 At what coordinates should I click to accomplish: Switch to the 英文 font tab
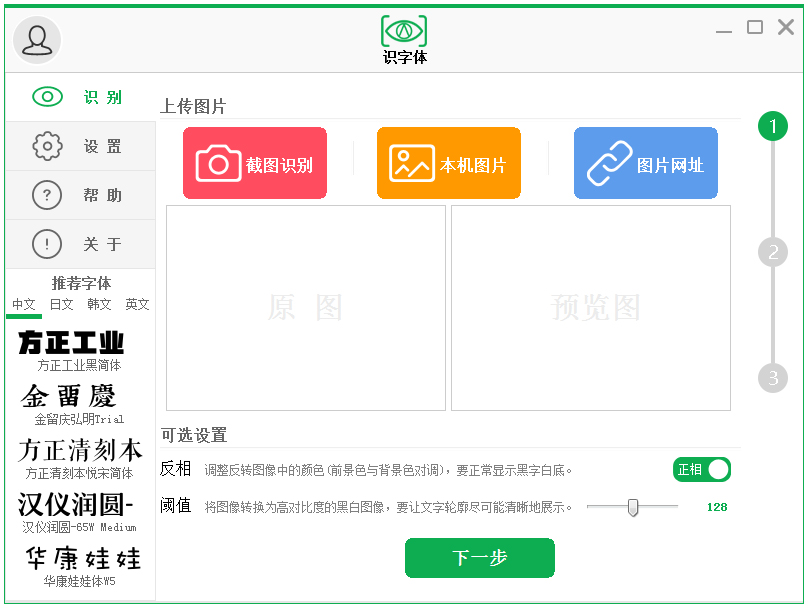(137, 304)
